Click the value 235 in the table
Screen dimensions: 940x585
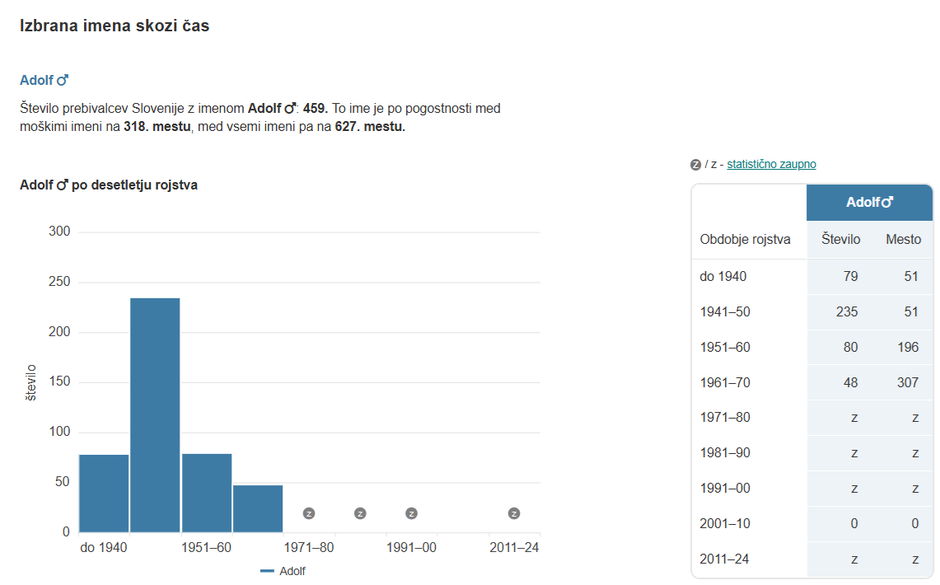pos(847,312)
